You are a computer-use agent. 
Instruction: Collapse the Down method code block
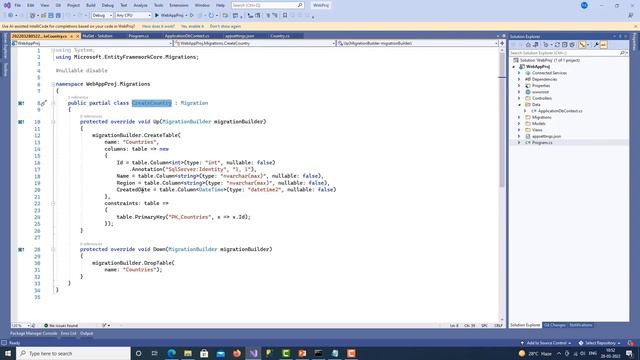53,249
